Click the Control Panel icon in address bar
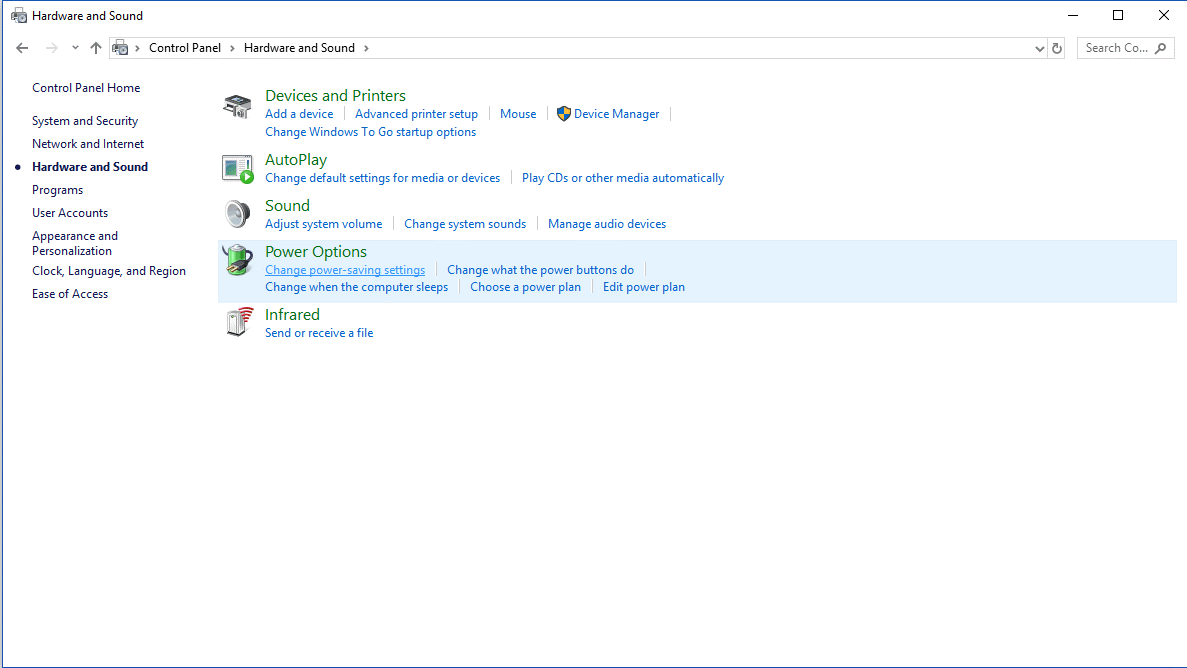1187x668 pixels. click(120, 48)
